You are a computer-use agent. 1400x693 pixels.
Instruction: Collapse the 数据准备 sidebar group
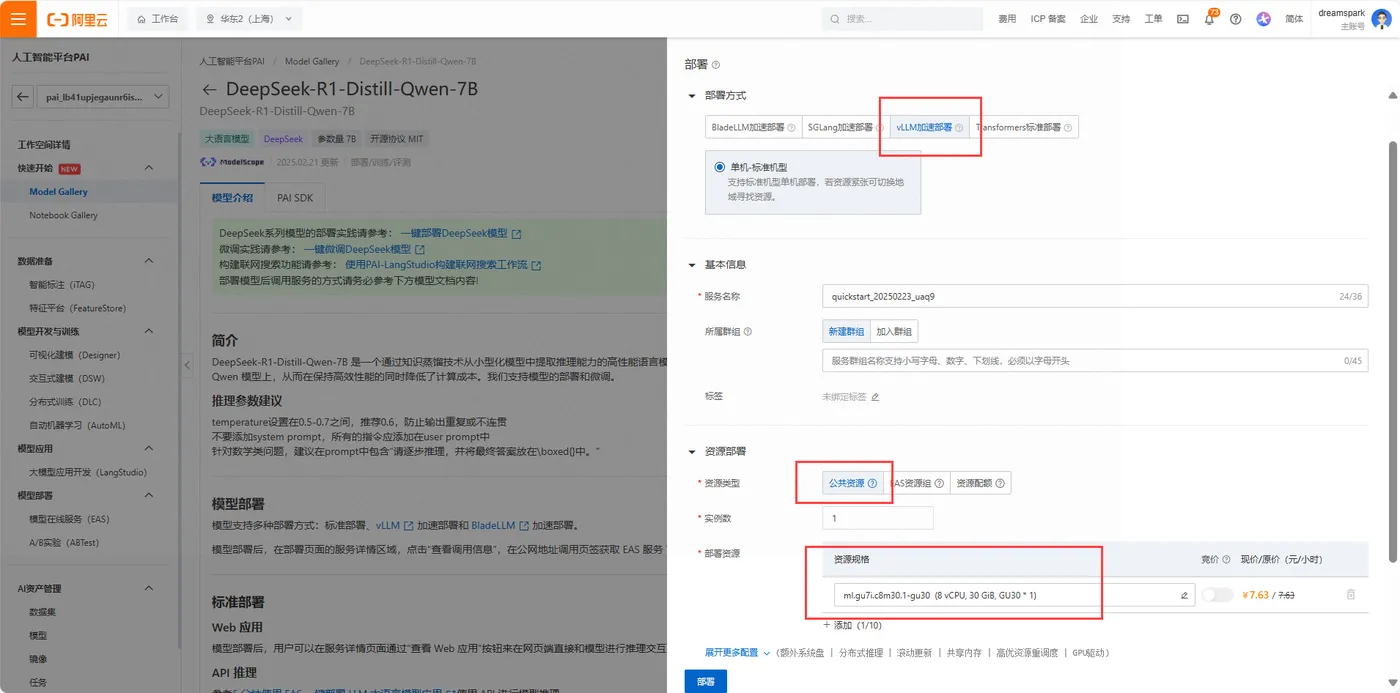pos(149,261)
